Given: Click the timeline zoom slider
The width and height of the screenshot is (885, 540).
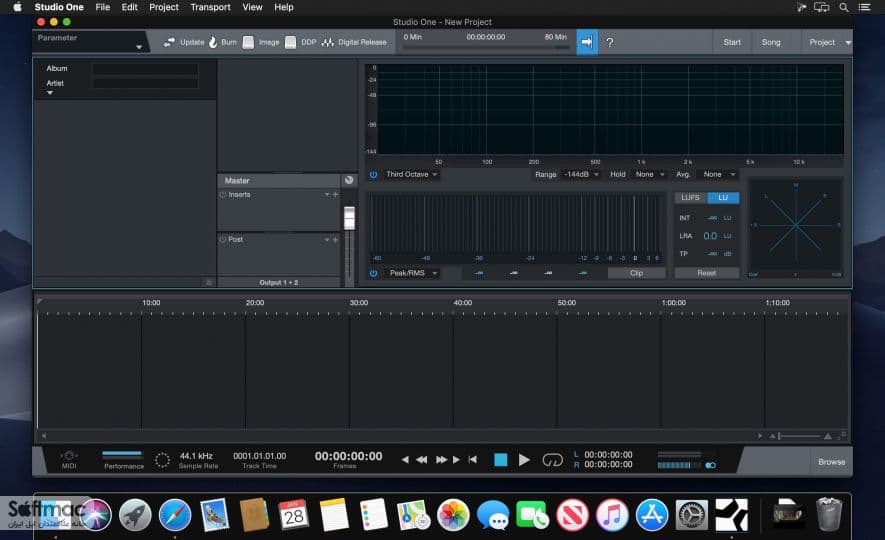Looking at the screenshot, I should (x=799, y=436).
